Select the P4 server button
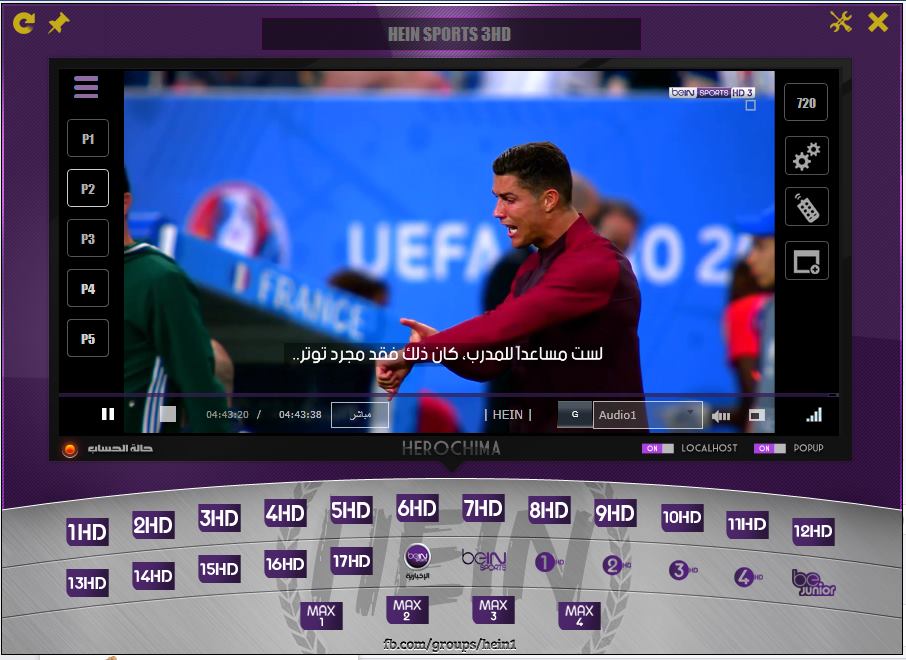The image size is (906, 660). pos(88,288)
